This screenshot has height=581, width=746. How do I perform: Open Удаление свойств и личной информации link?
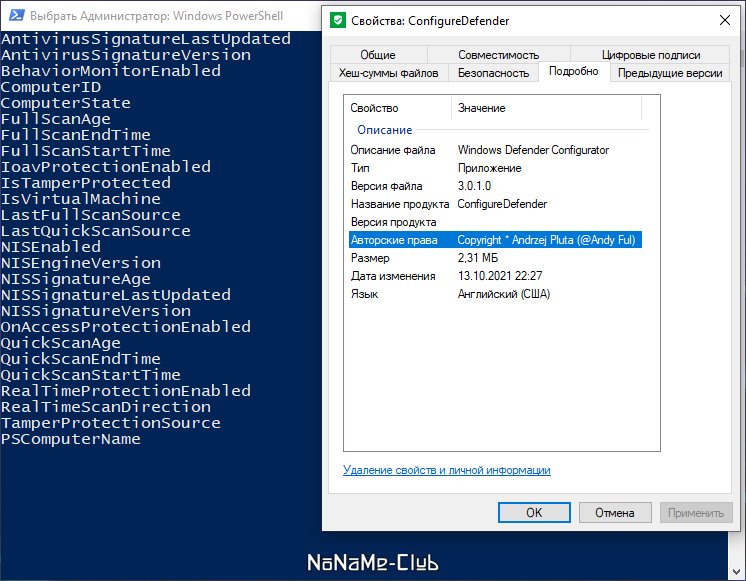click(447, 470)
